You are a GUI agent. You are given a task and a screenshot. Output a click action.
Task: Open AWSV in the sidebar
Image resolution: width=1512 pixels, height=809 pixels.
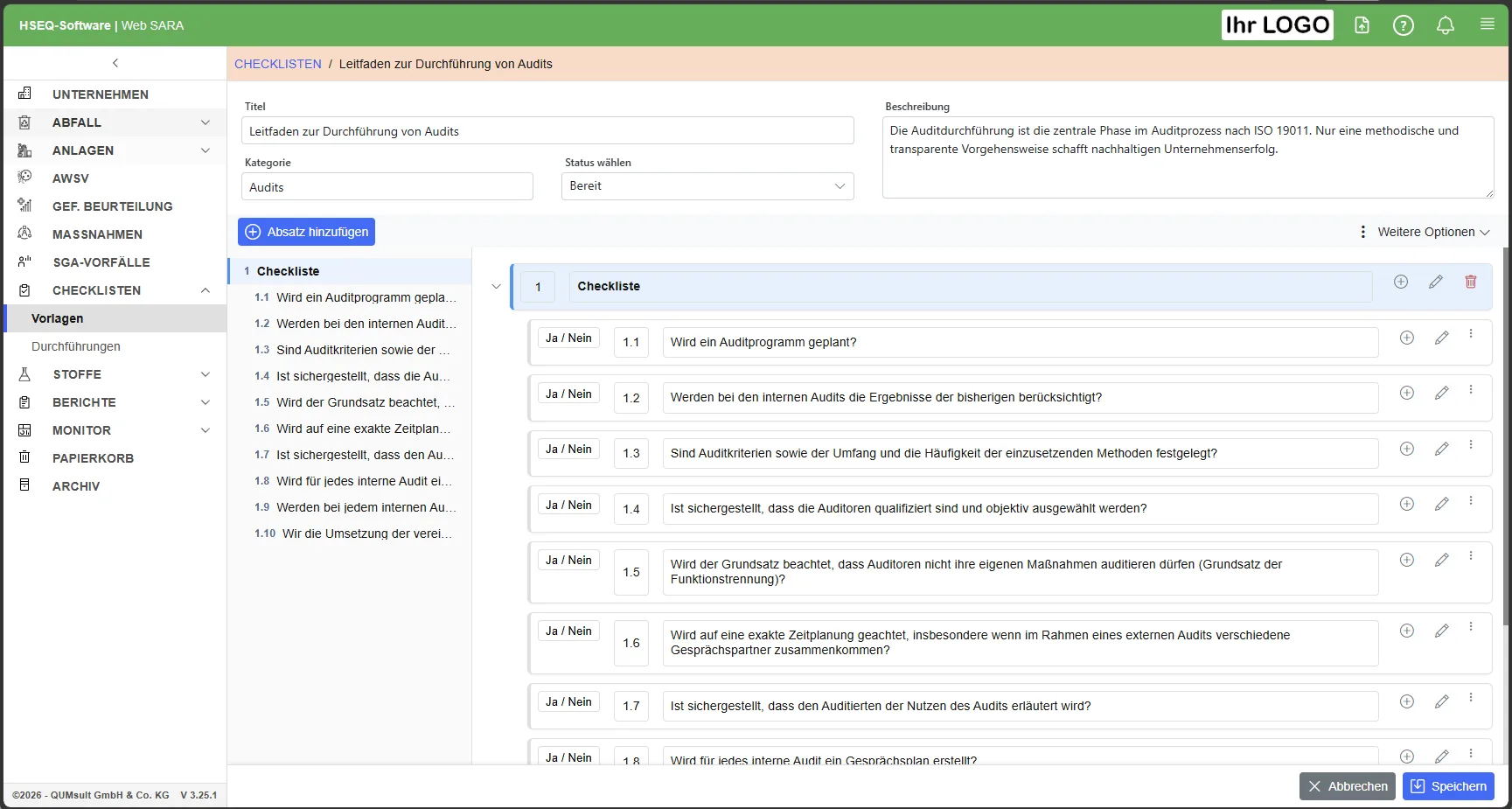click(70, 178)
